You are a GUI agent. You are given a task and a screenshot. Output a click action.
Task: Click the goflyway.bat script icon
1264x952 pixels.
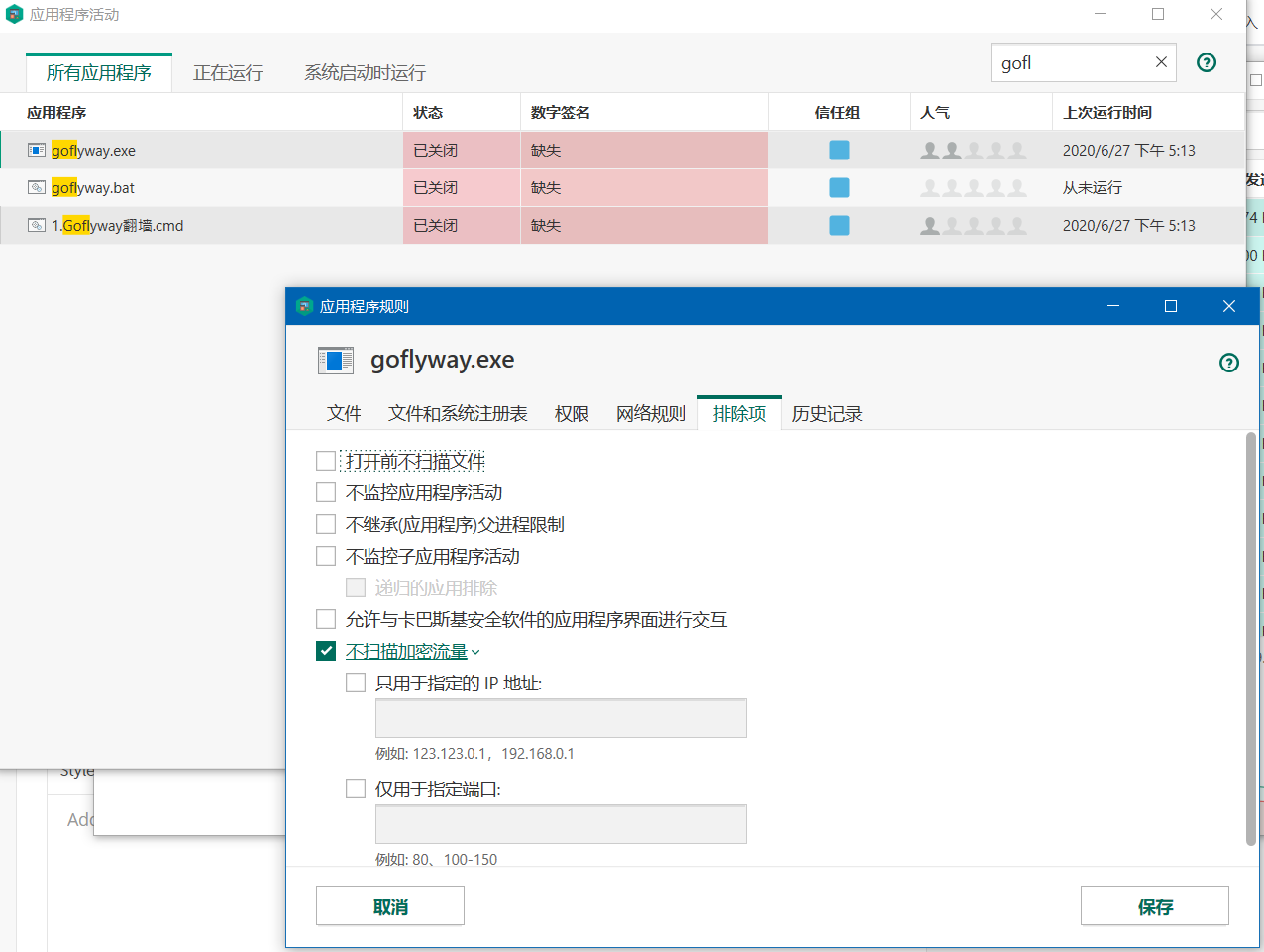tap(37, 188)
